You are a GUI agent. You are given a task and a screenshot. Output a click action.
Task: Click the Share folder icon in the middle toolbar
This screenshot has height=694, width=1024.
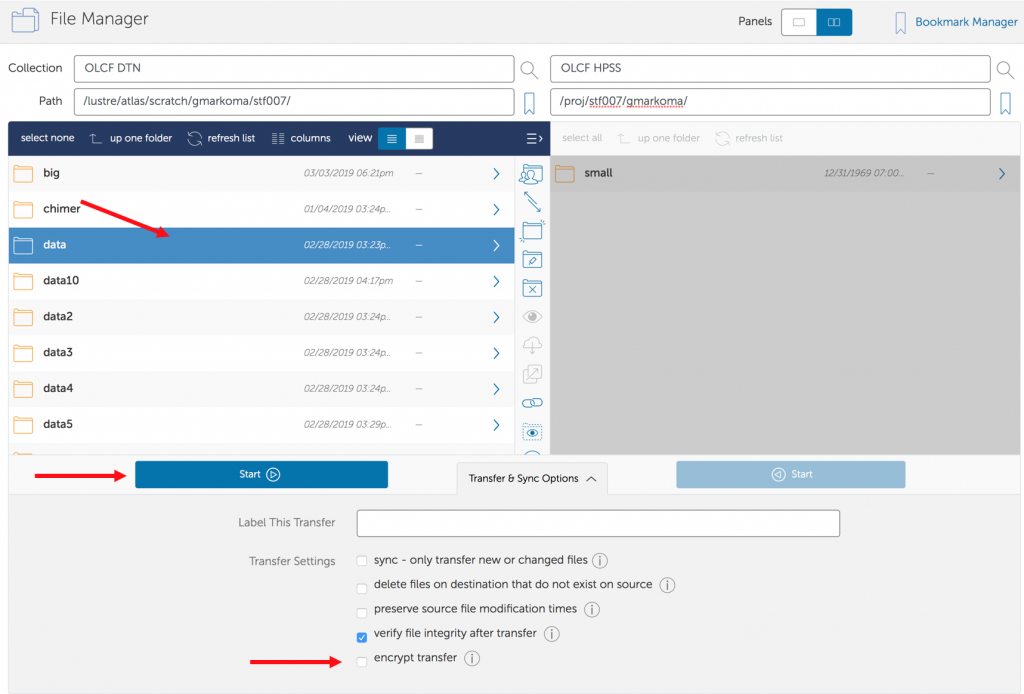point(532,174)
